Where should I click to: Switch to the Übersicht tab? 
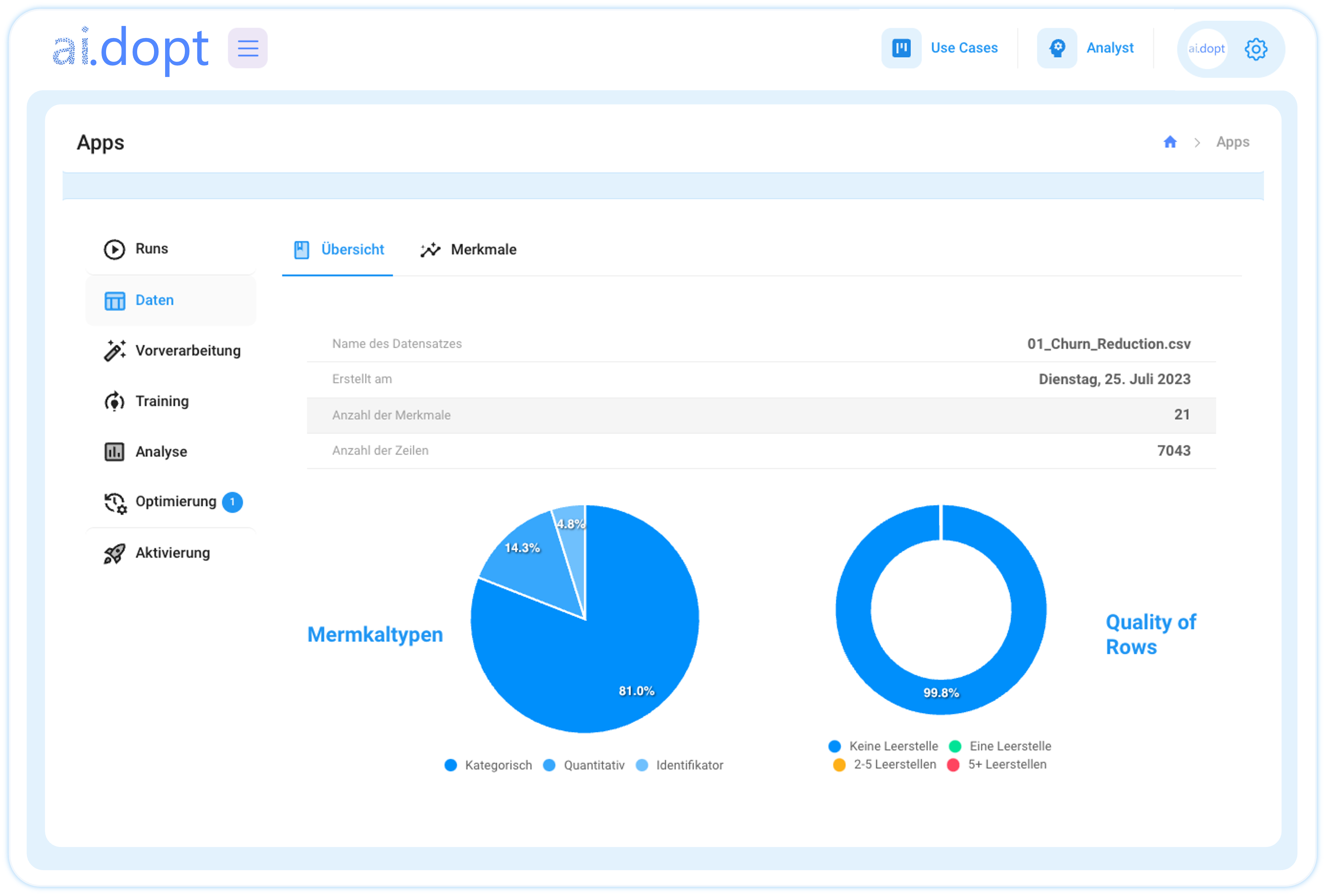338,250
